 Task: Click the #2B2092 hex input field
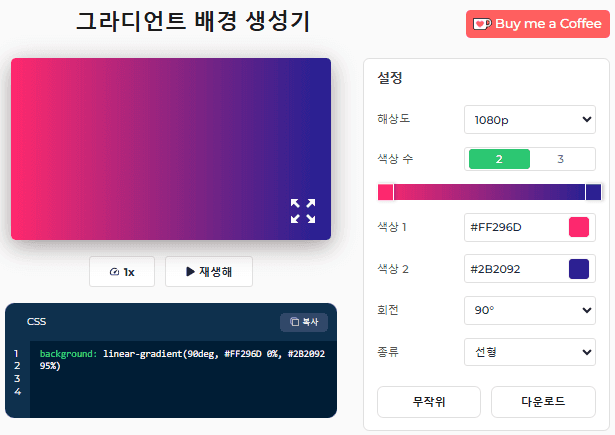tap(514, 269)
